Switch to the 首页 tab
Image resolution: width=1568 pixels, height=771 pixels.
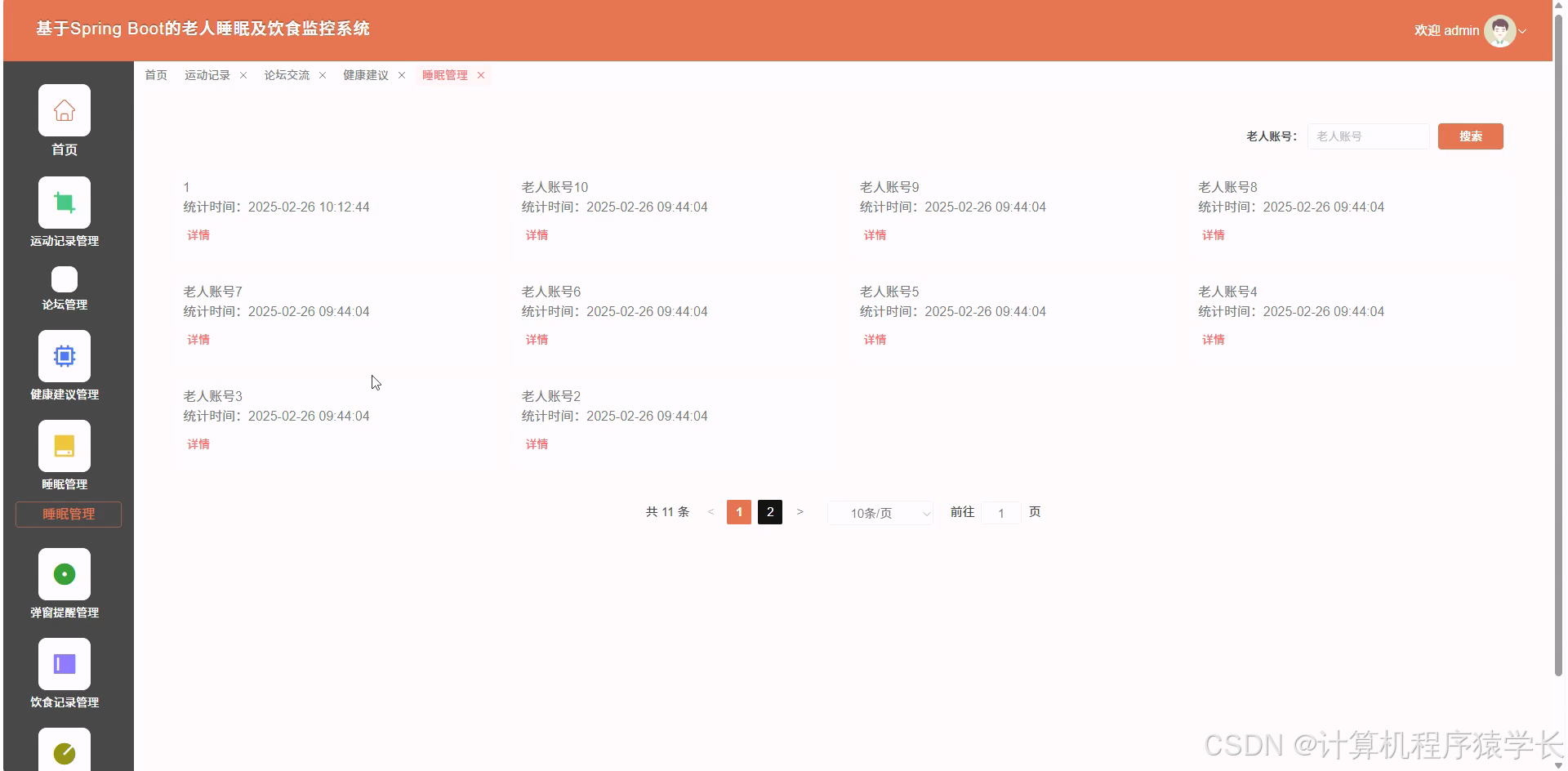pos(156,75)
